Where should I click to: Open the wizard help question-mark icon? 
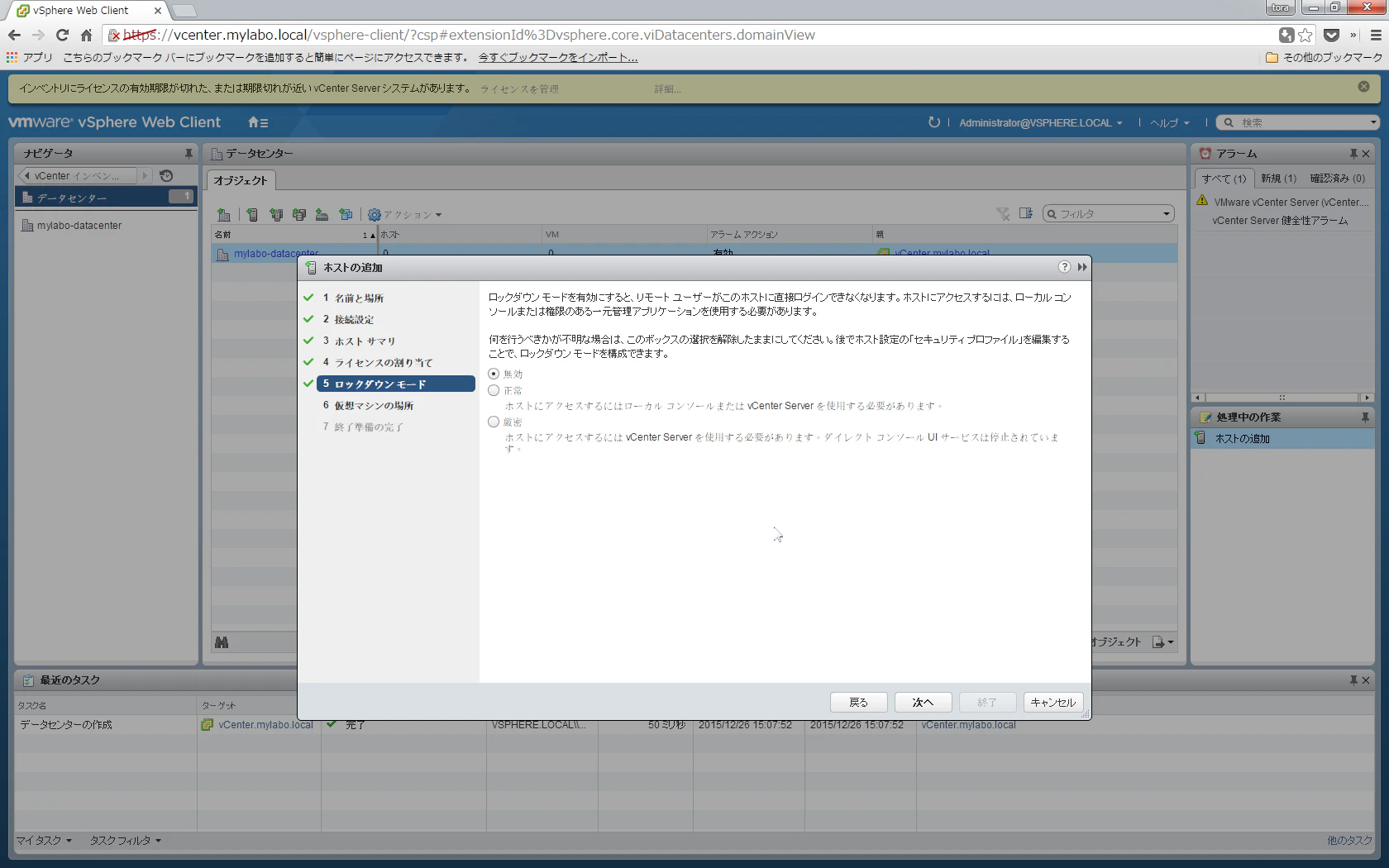(1064, 267)
